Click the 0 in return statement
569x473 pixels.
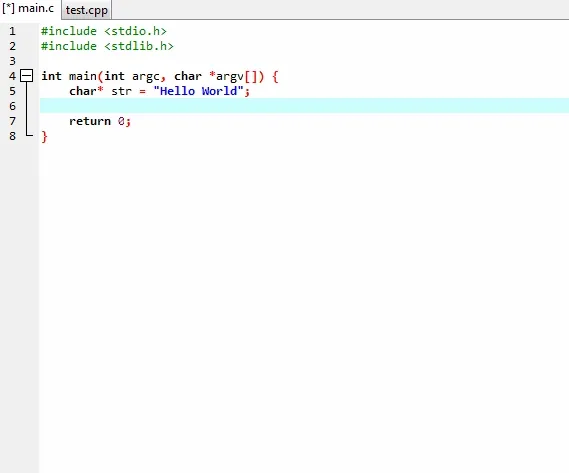coord(121,121)
